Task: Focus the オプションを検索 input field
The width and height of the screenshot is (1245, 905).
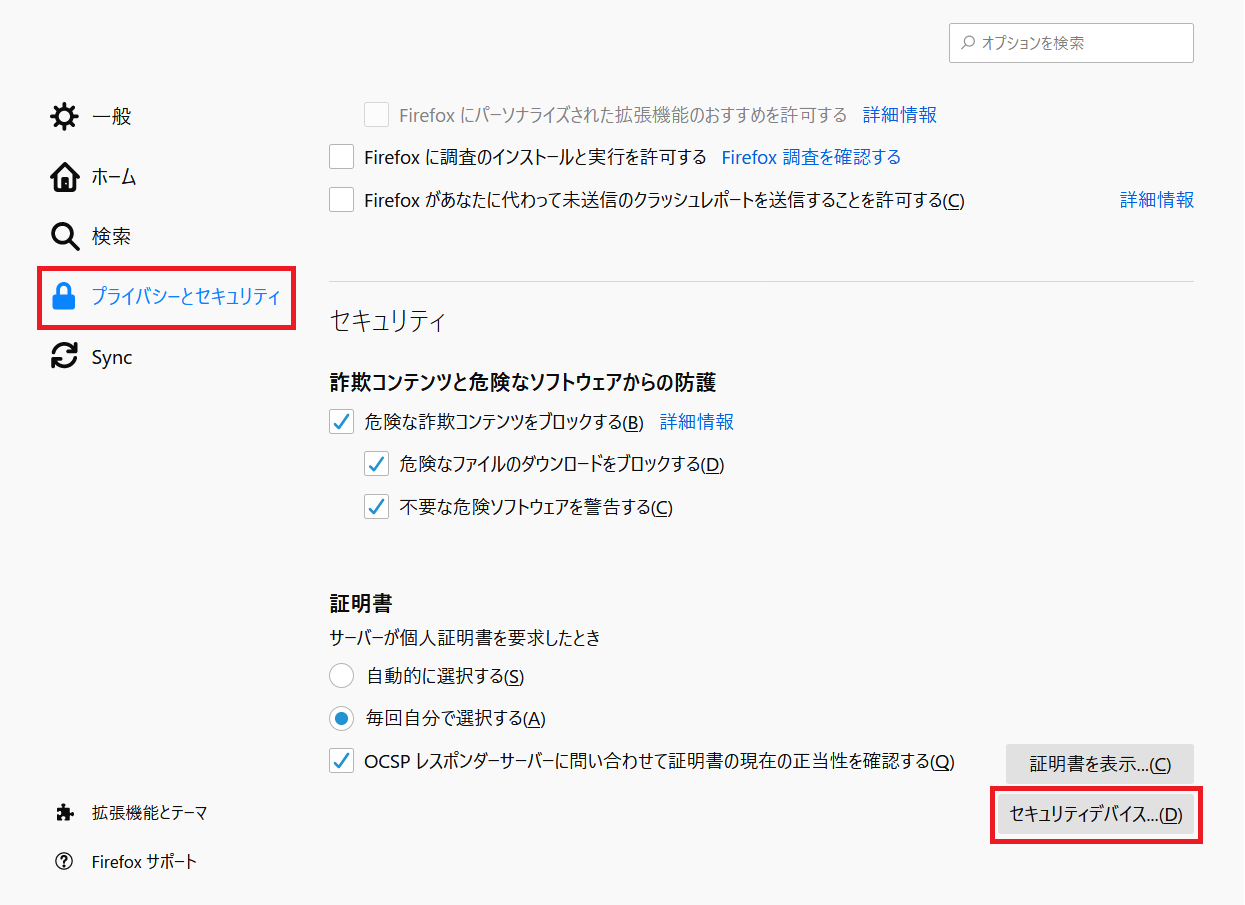Action: point(1080,43)
